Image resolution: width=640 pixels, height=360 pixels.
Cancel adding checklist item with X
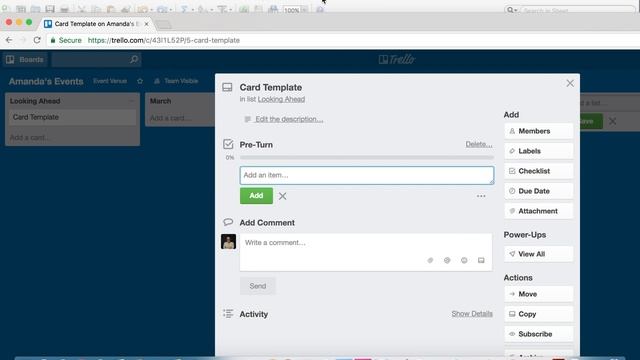[x=282, y=196]
